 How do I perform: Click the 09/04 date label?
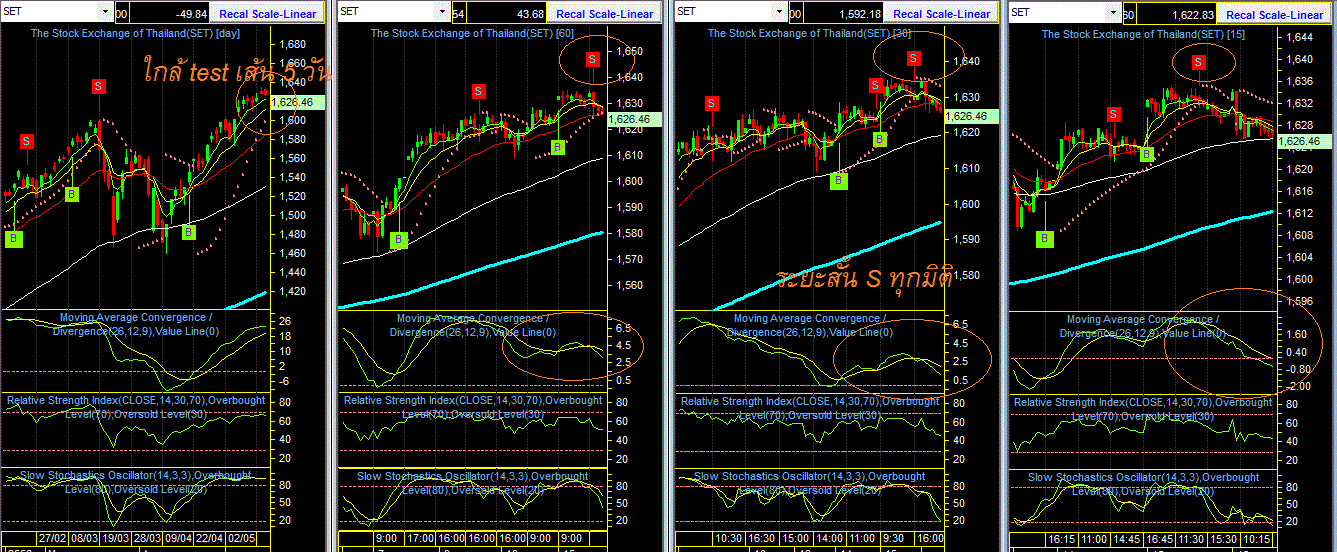pos(180,538)
